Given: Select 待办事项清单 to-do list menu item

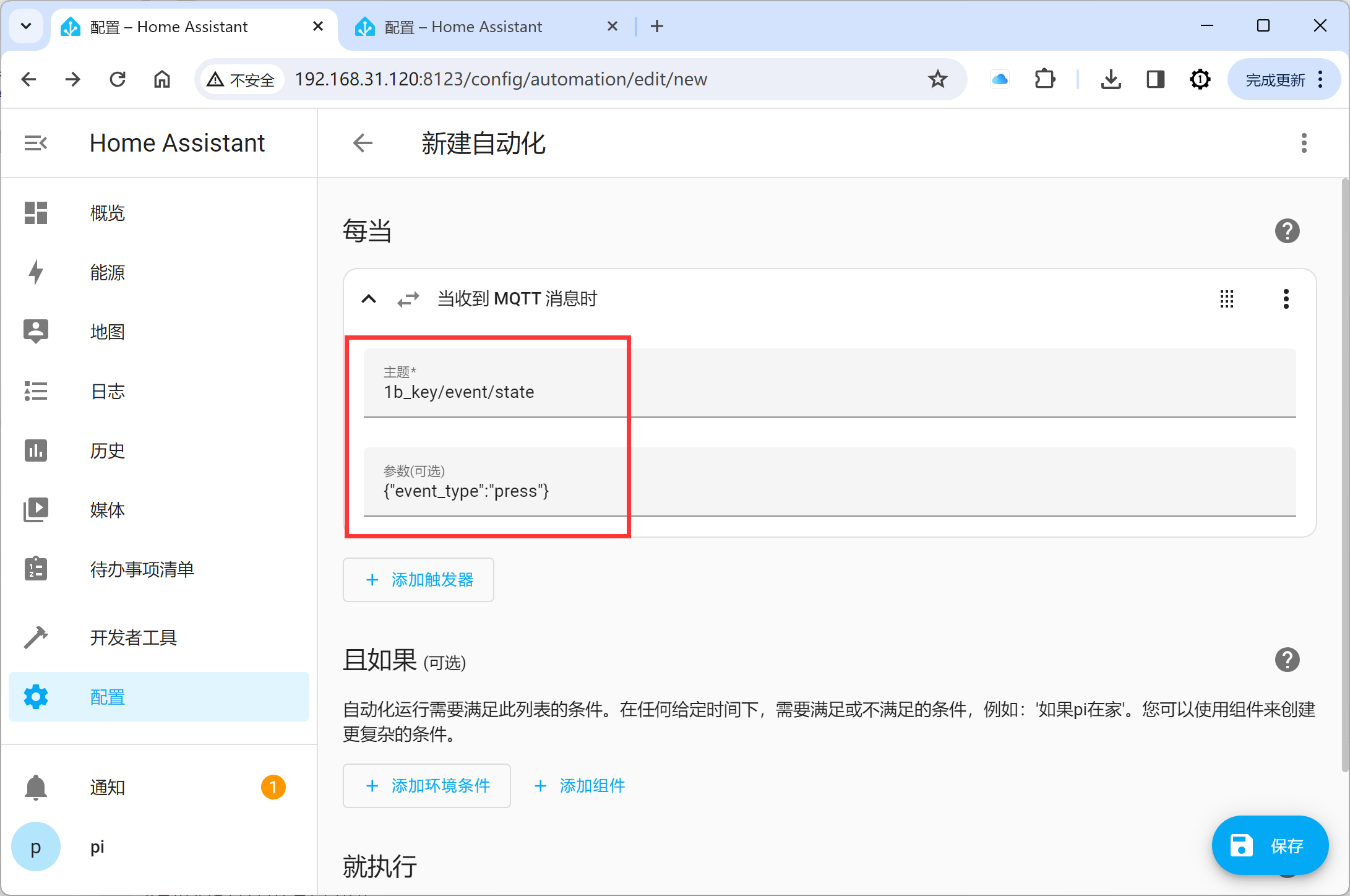Looking at the screenshot, I should click(142, 569).
